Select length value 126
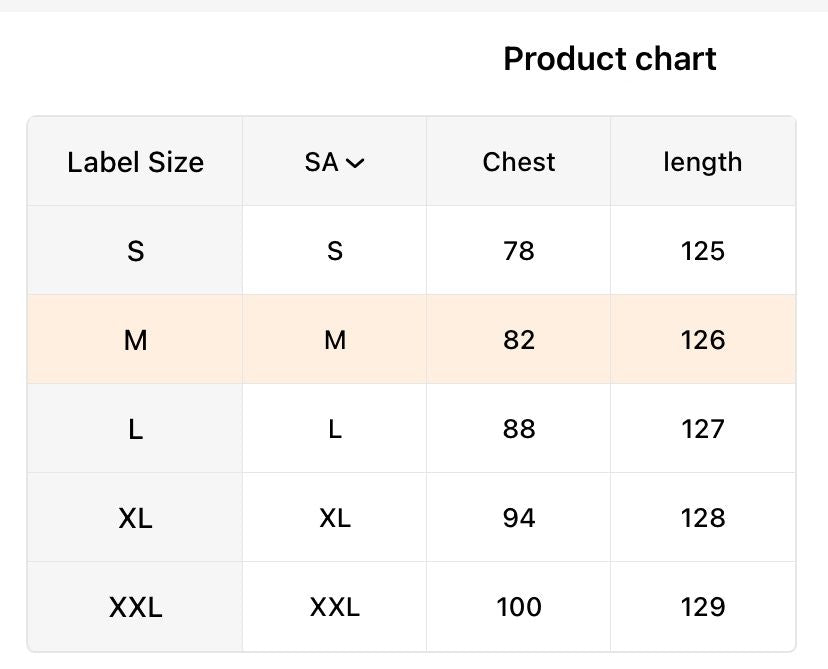 [702, 340]
